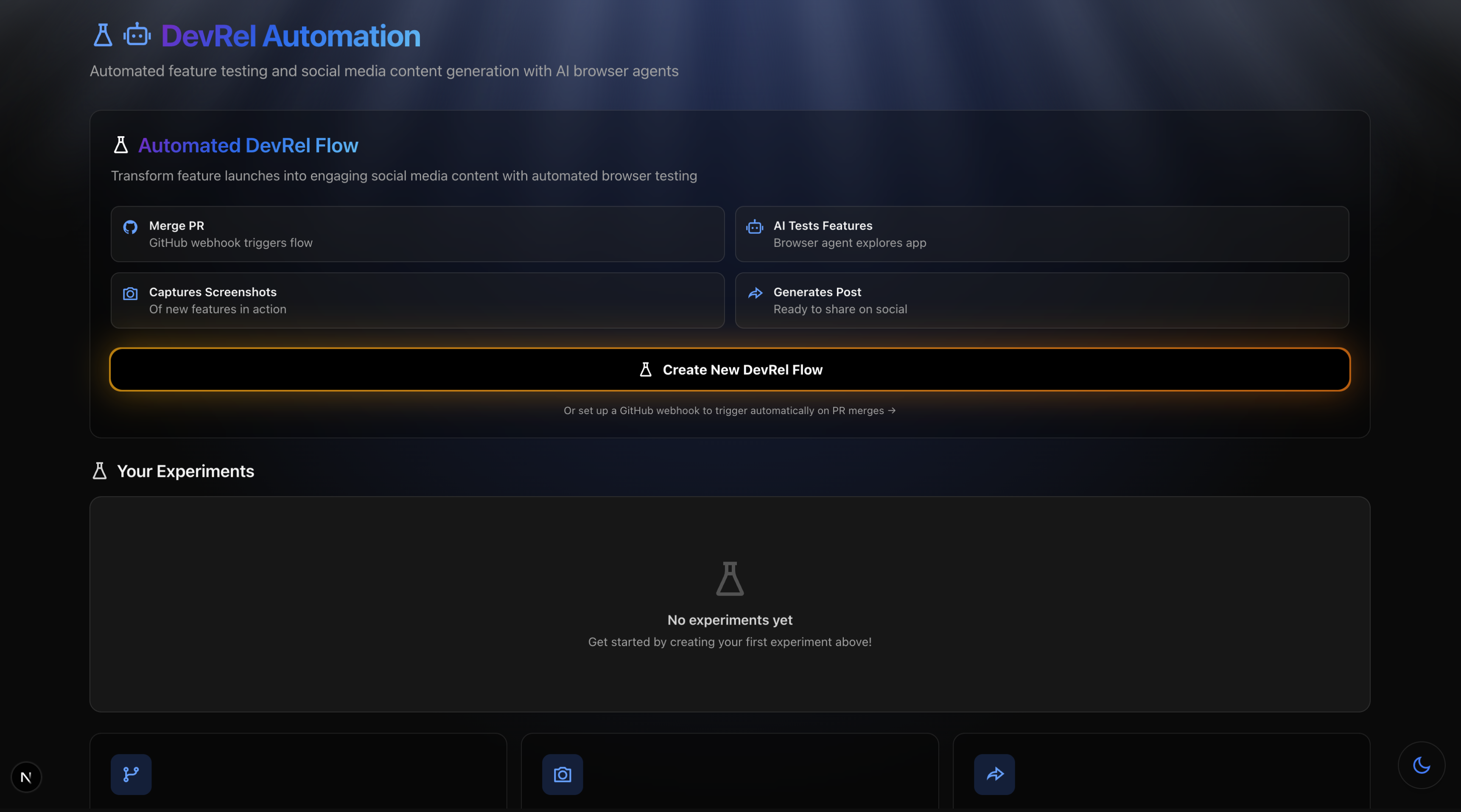Click the robot icon in the AI Tests Features card
Screen dimensions: 1461x812
[754, 227]
